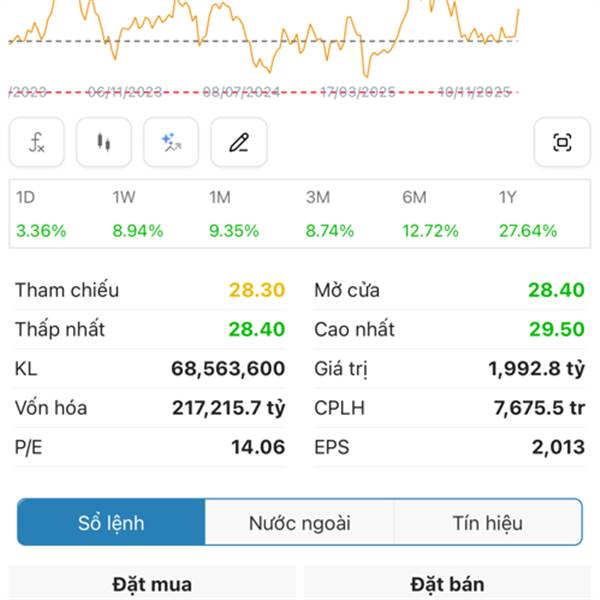Image resolution: width=600 pixels, height=600 pixels.
Task: Switch to the Sổ lệnh tab
Action: pyautogui.click(x=111, y=522)
